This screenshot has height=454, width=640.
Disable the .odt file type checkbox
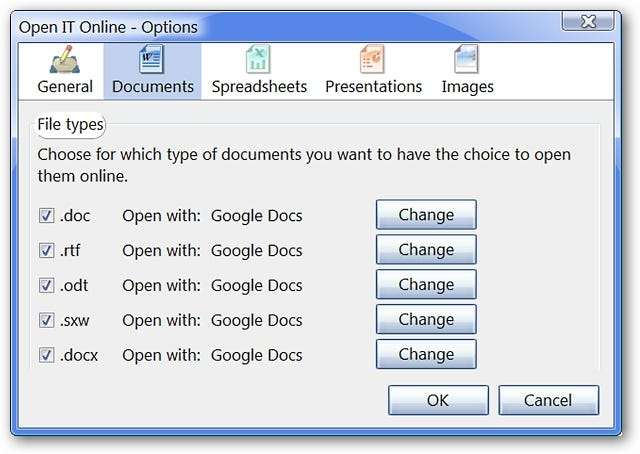pos(46,285)
